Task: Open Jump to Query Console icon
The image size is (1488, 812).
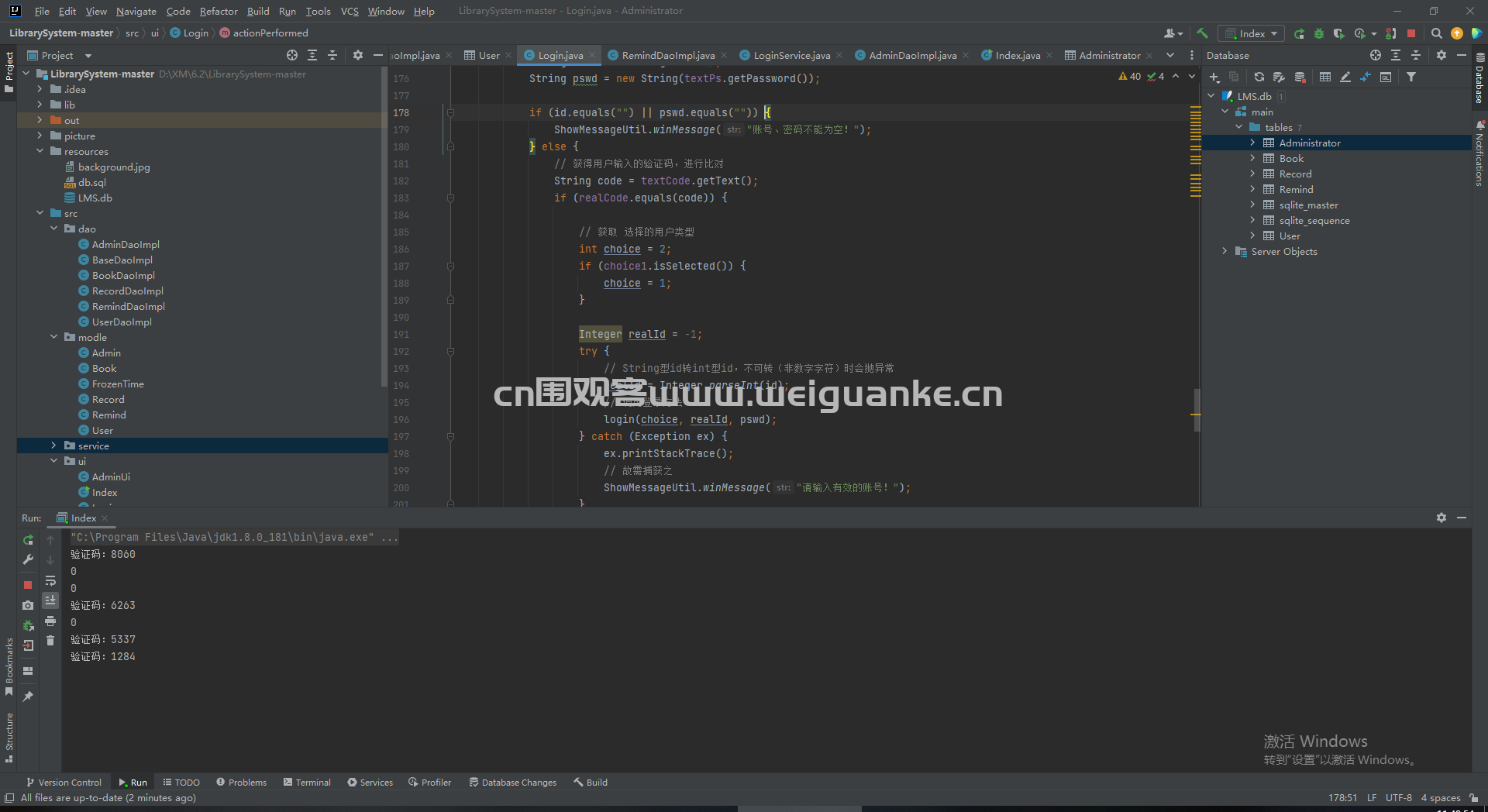Action: pyautogui.click(x=1386, y=77)
